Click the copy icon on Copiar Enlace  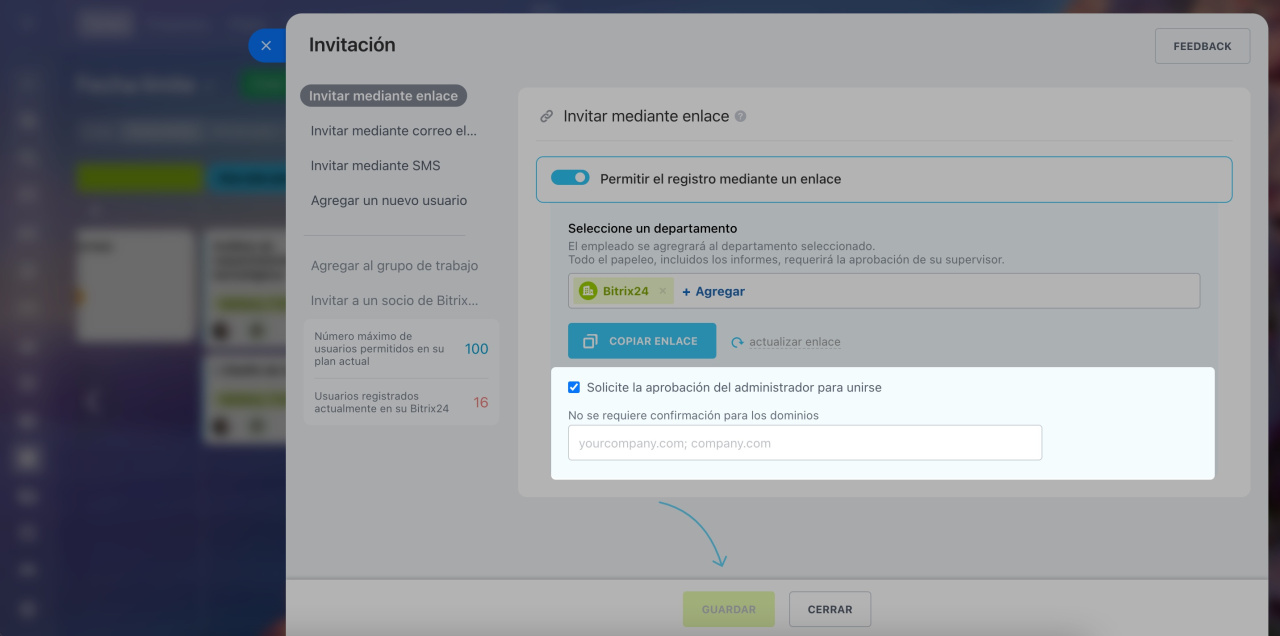[590, 341]
